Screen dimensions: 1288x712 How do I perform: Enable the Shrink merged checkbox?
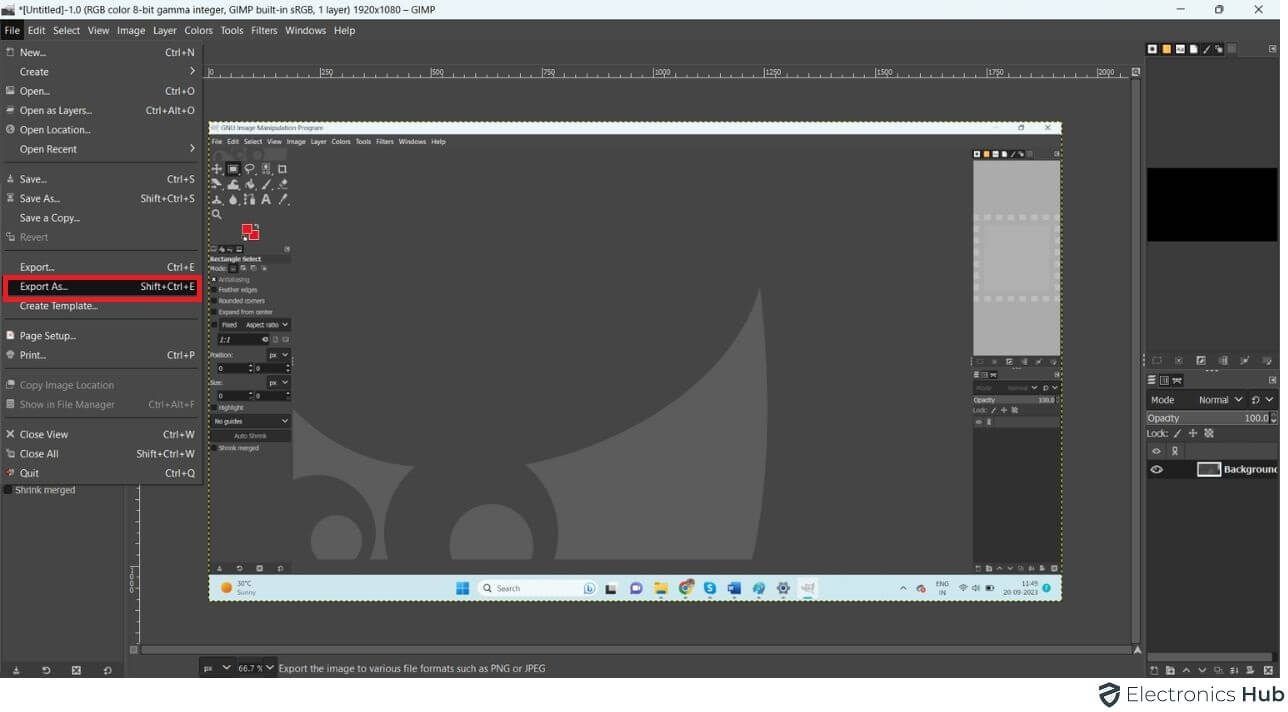[x=8, y=490]
